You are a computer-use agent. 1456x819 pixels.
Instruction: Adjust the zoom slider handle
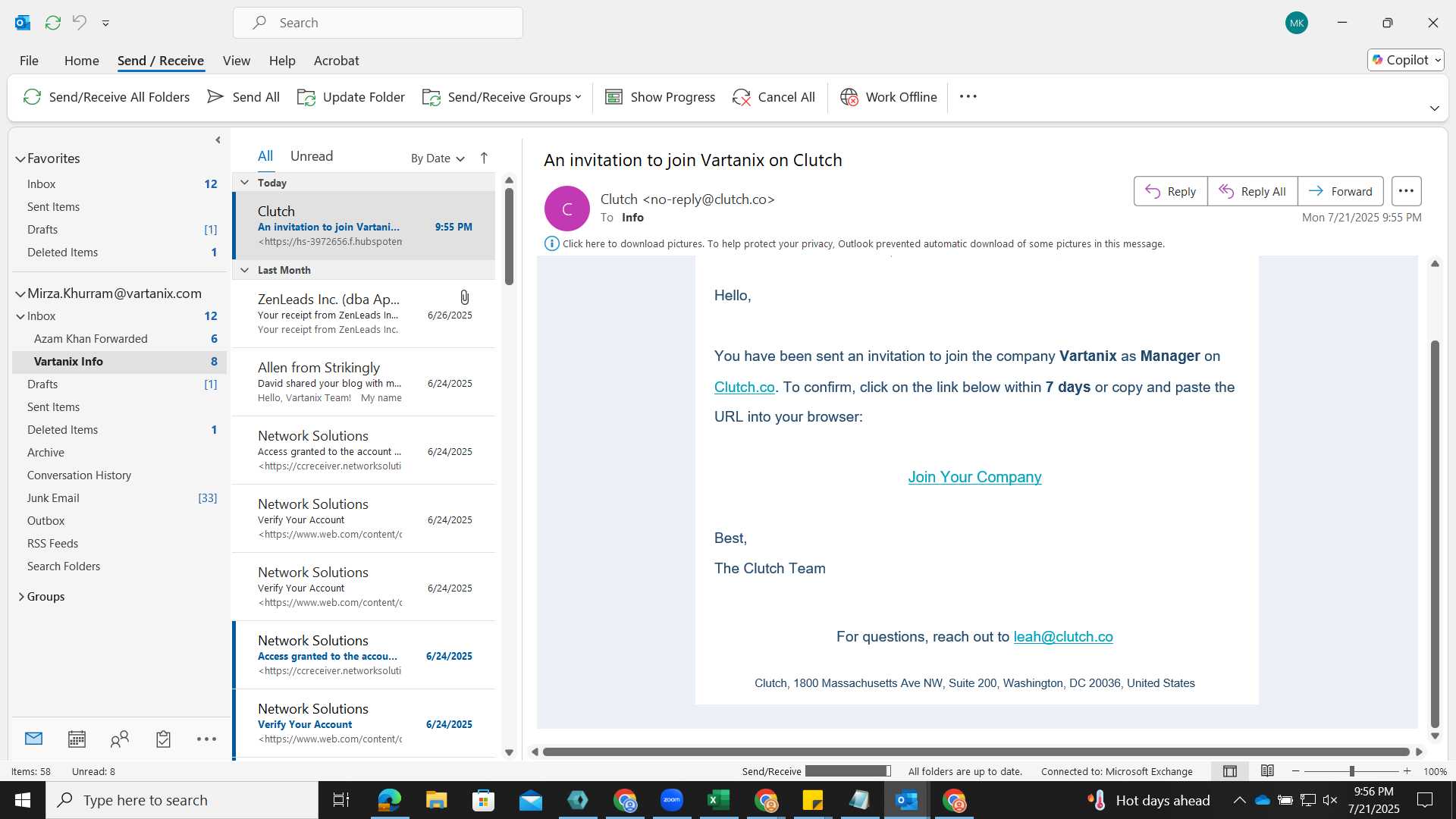tap(1351, 771)
